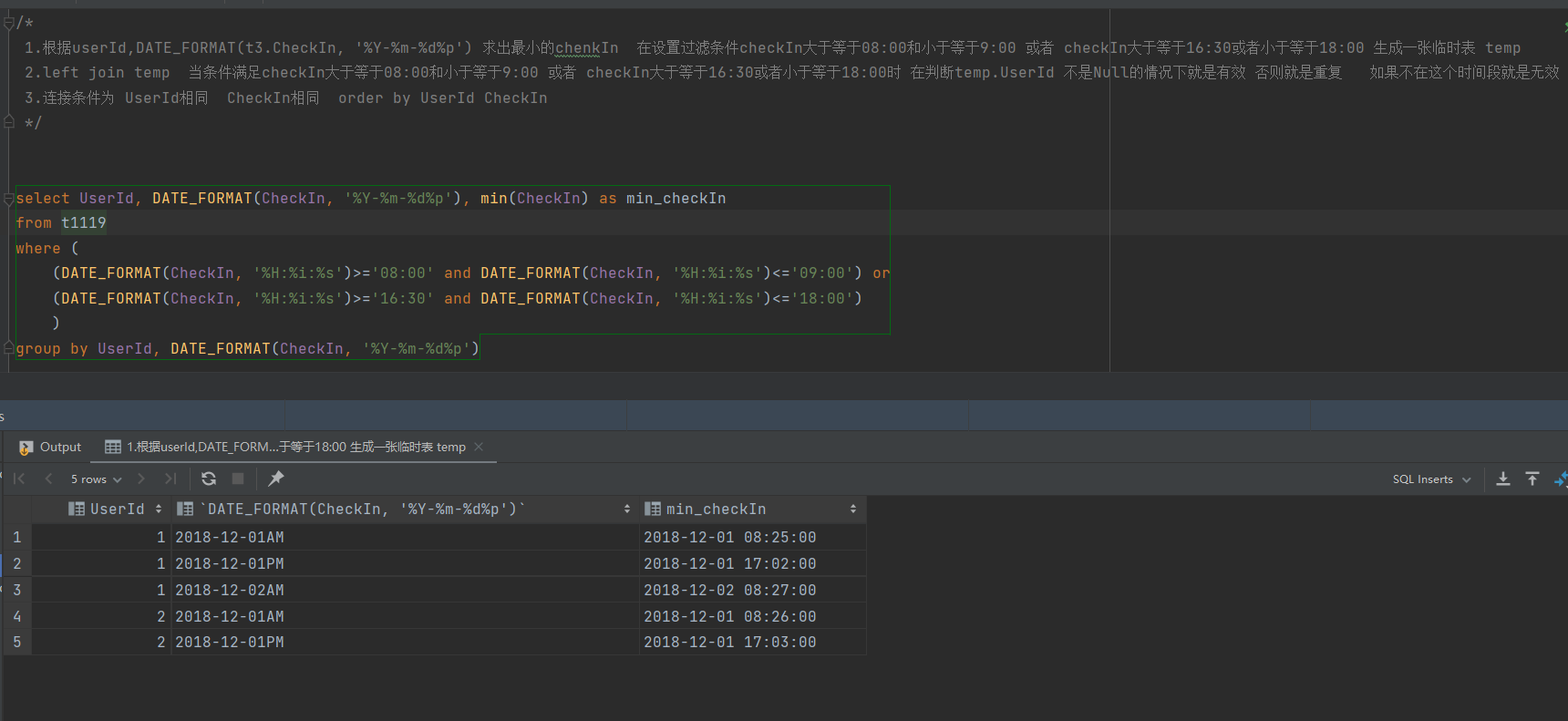This screenshot has width=1568, height=721.
Task: Go to last page of results
Action: pyautogui.click(x=170, y=479)
